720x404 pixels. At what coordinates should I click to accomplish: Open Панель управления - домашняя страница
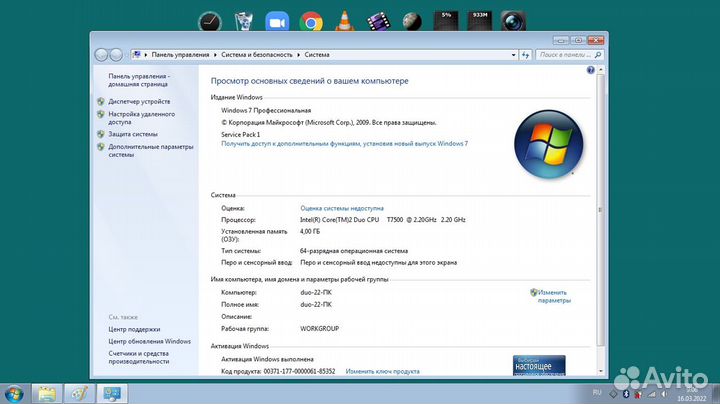139,80
